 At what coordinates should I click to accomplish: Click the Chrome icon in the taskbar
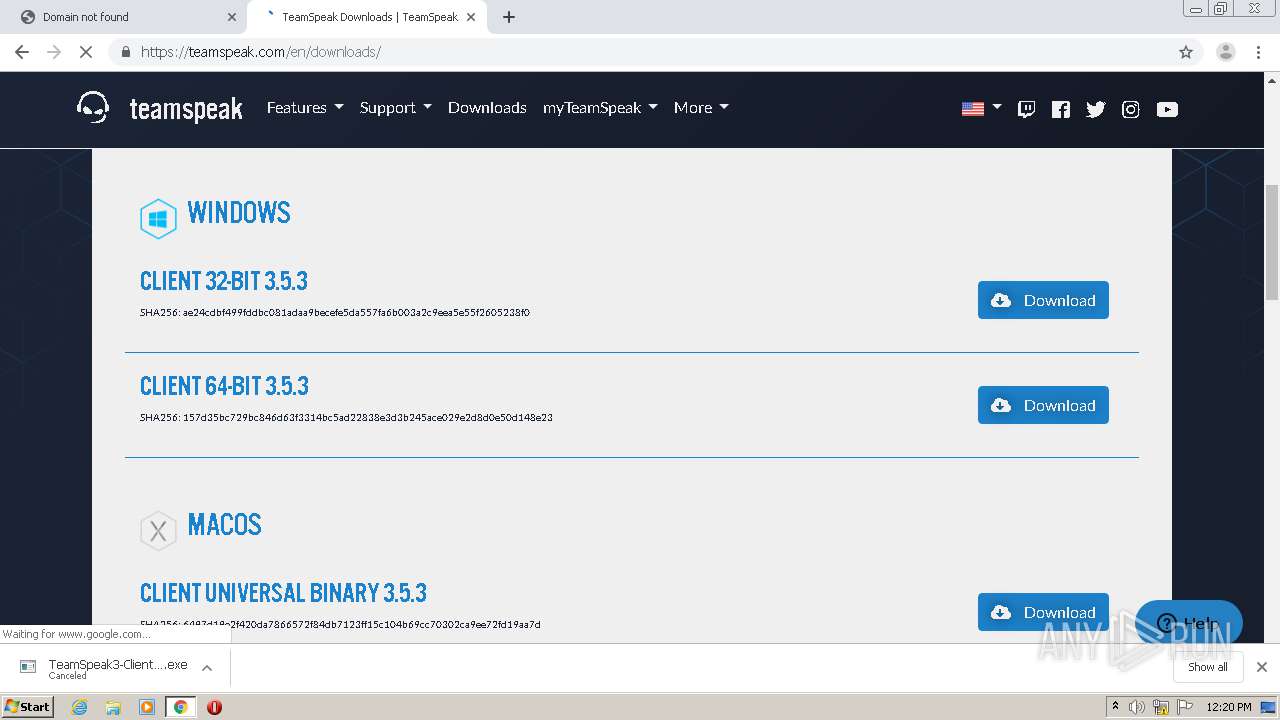180,707
